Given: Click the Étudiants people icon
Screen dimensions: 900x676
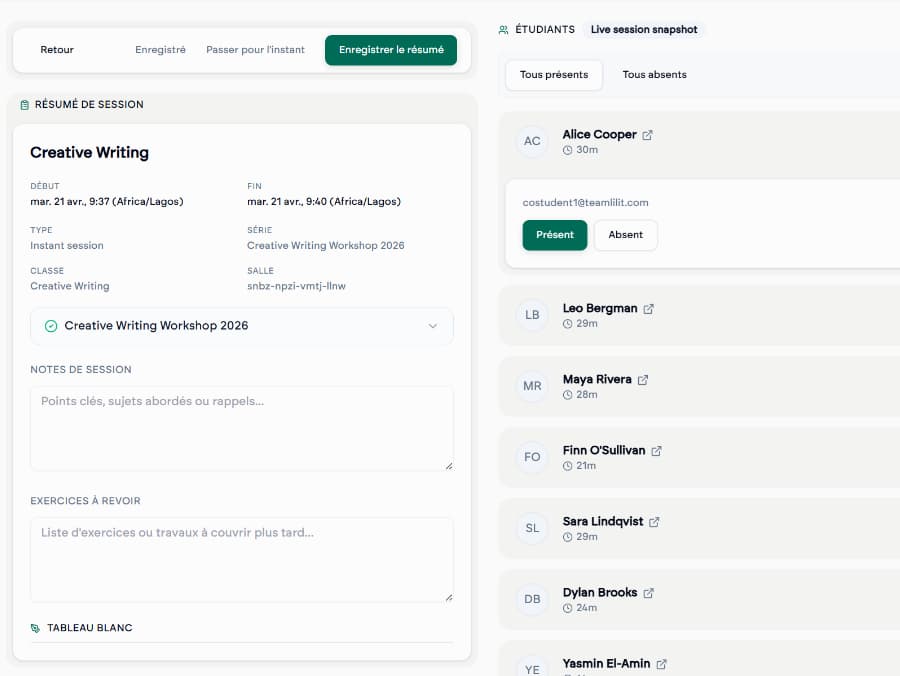Looking at the screenshot, I should pos(503,30).
